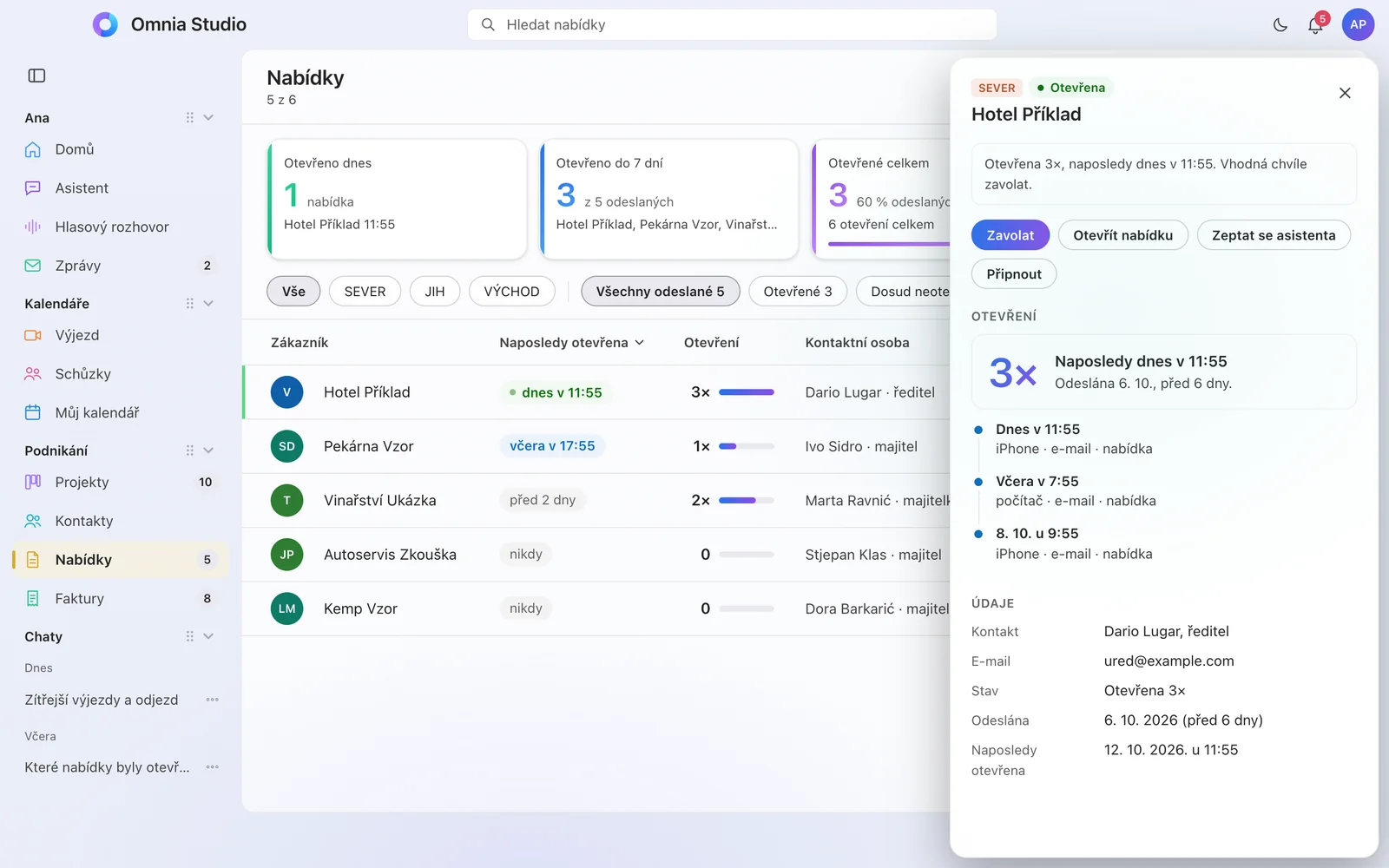Image resolution: width=1389 pixels, height=868 pixels.
Task: Open options for Které nabídky chat
Action: point(213,767)
